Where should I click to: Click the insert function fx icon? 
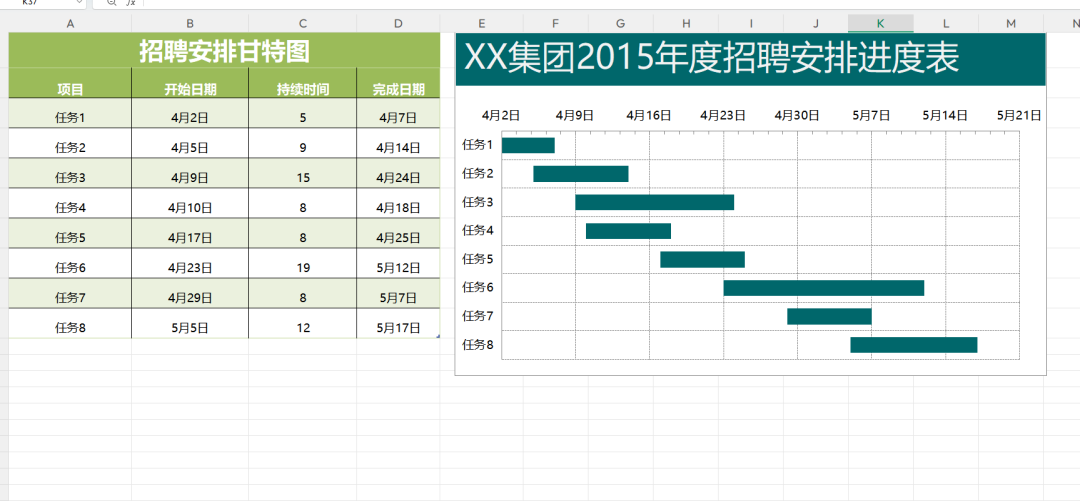click(x=130, y=3)
